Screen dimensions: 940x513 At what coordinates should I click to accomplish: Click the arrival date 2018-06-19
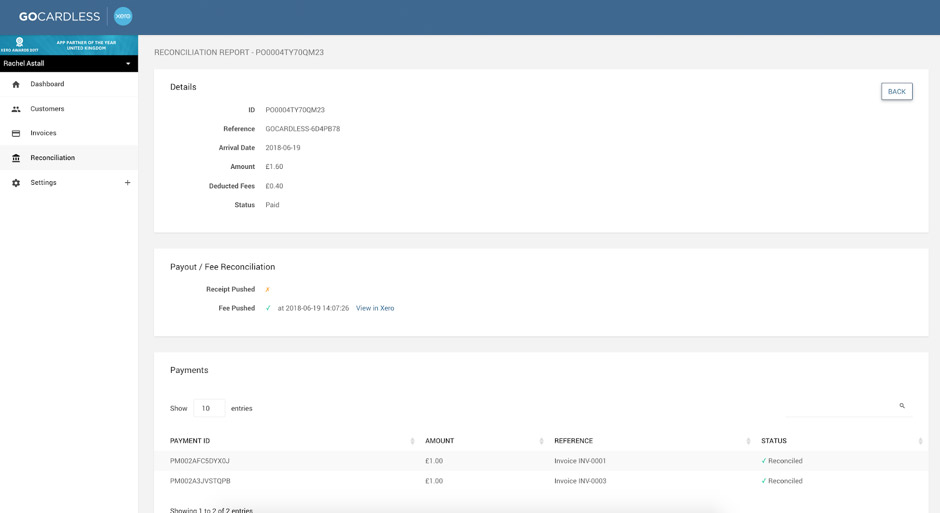click(x=283, y=147)
